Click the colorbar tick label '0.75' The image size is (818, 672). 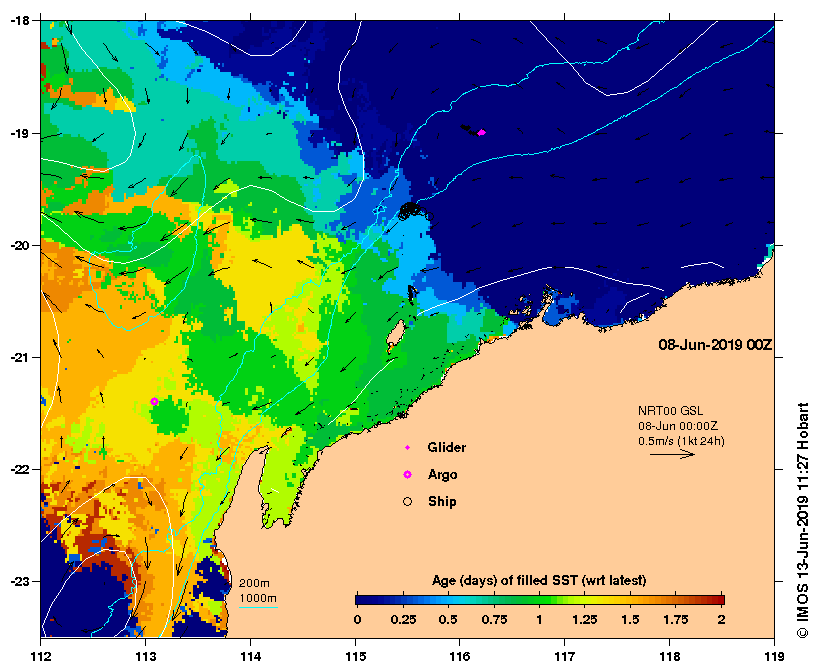(x=494, y=620)
